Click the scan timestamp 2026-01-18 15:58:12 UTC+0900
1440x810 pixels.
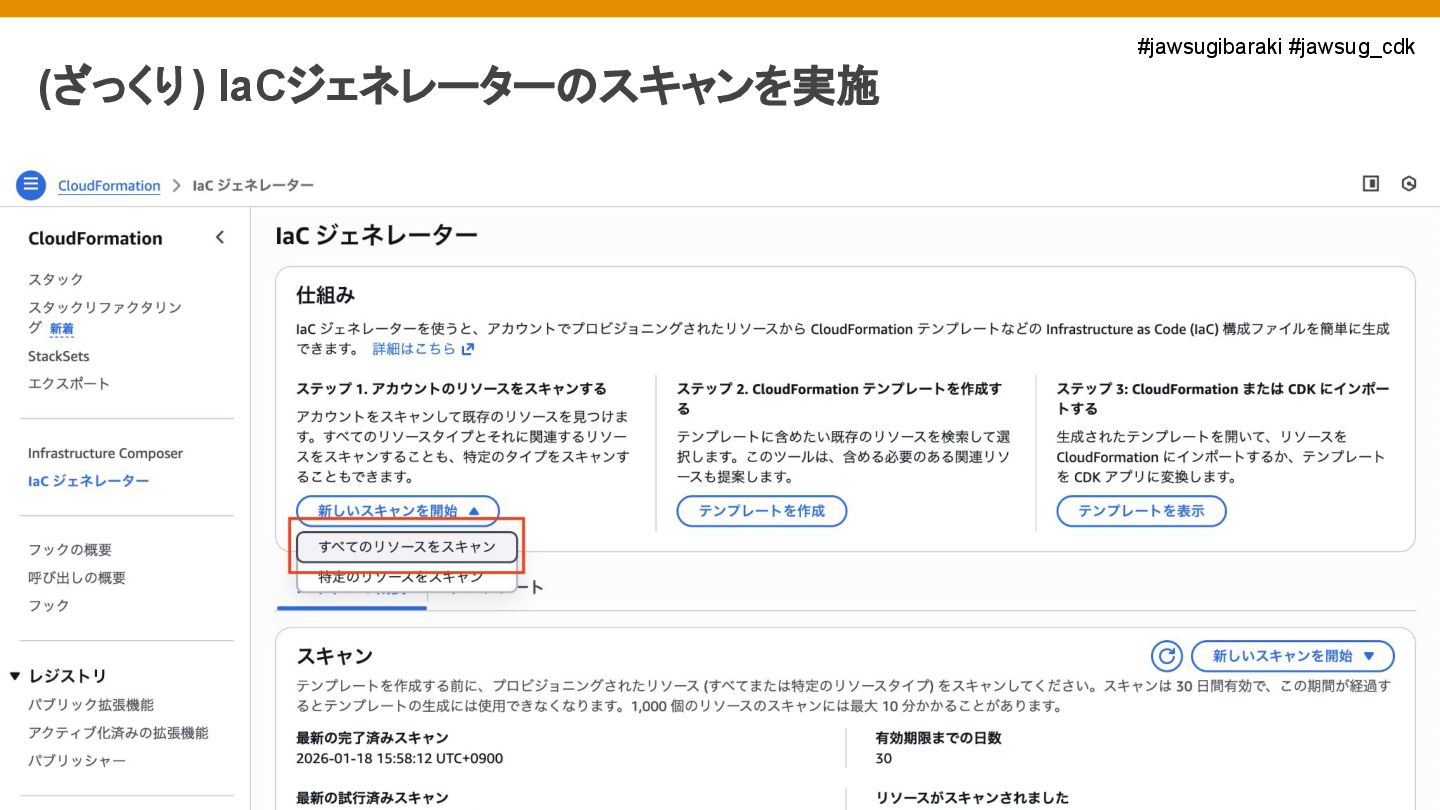click(x=400, y=758)
